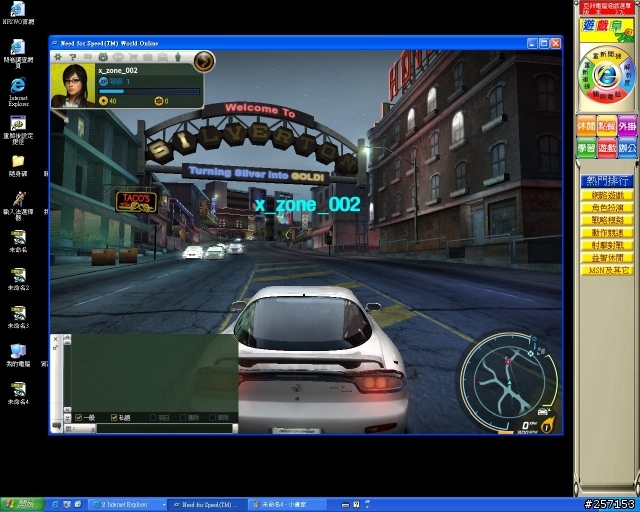640x512 pixels.
Task: Open help question mark icon
Action: 73,57
